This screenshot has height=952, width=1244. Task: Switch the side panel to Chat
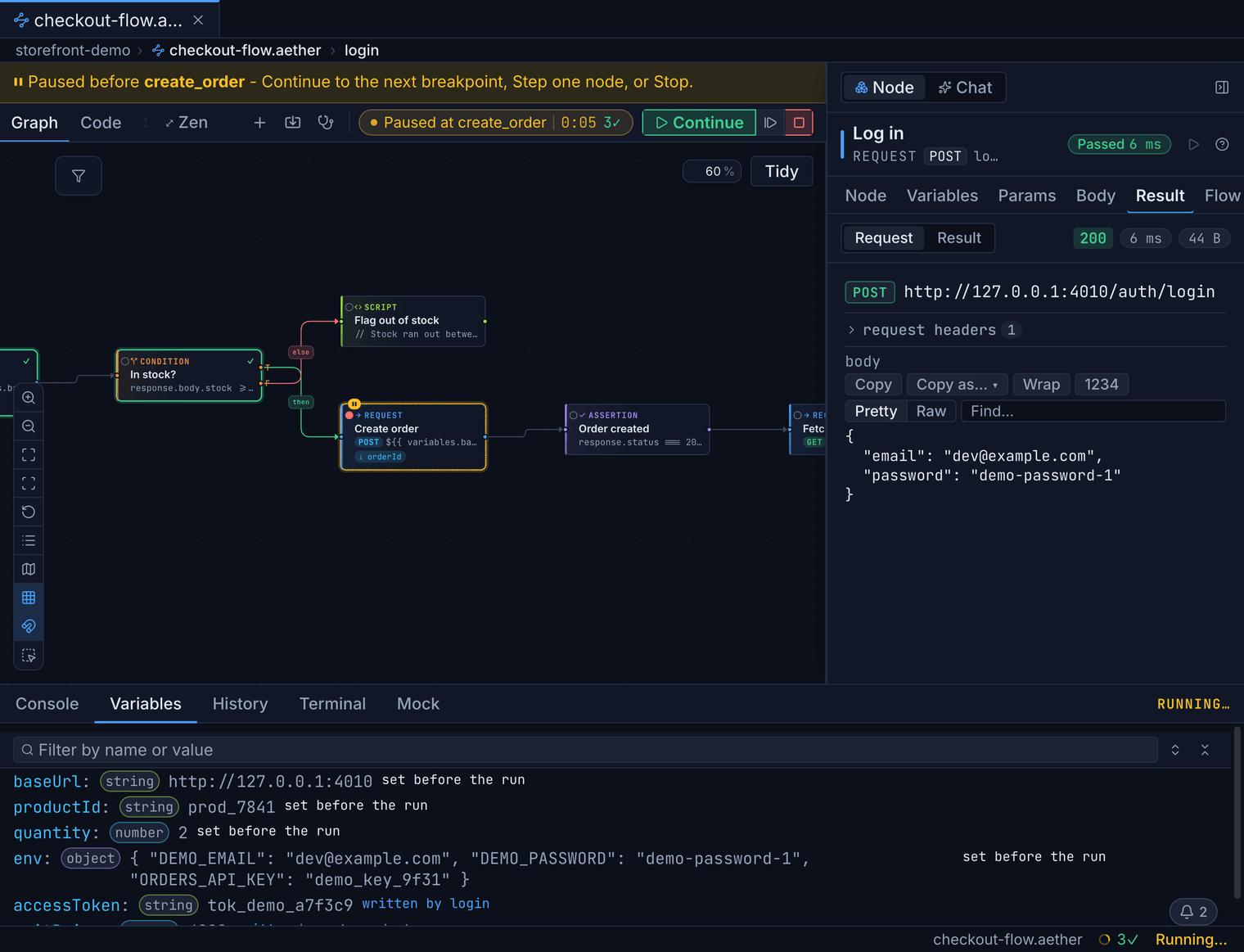coord(965,88)
